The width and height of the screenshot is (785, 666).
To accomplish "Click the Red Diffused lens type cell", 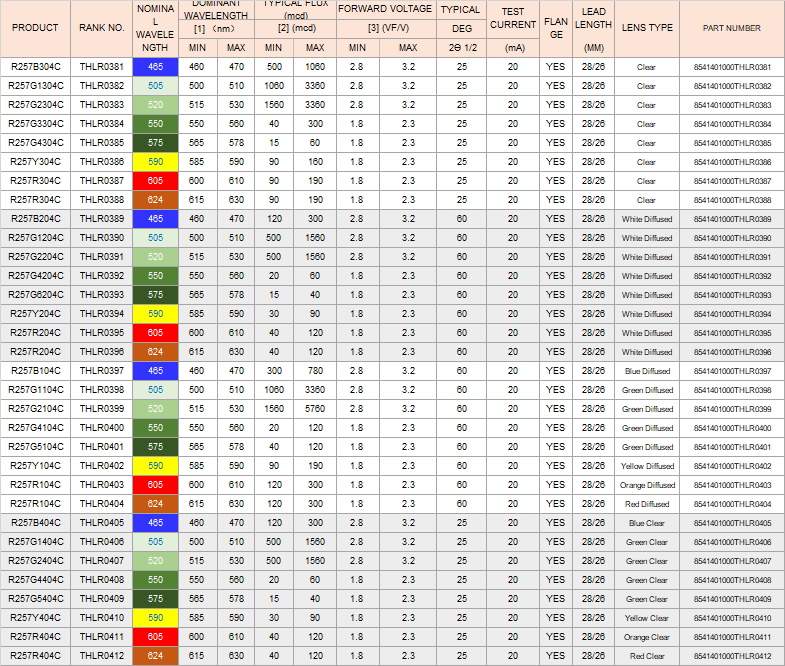I will [x=647, y=504].
